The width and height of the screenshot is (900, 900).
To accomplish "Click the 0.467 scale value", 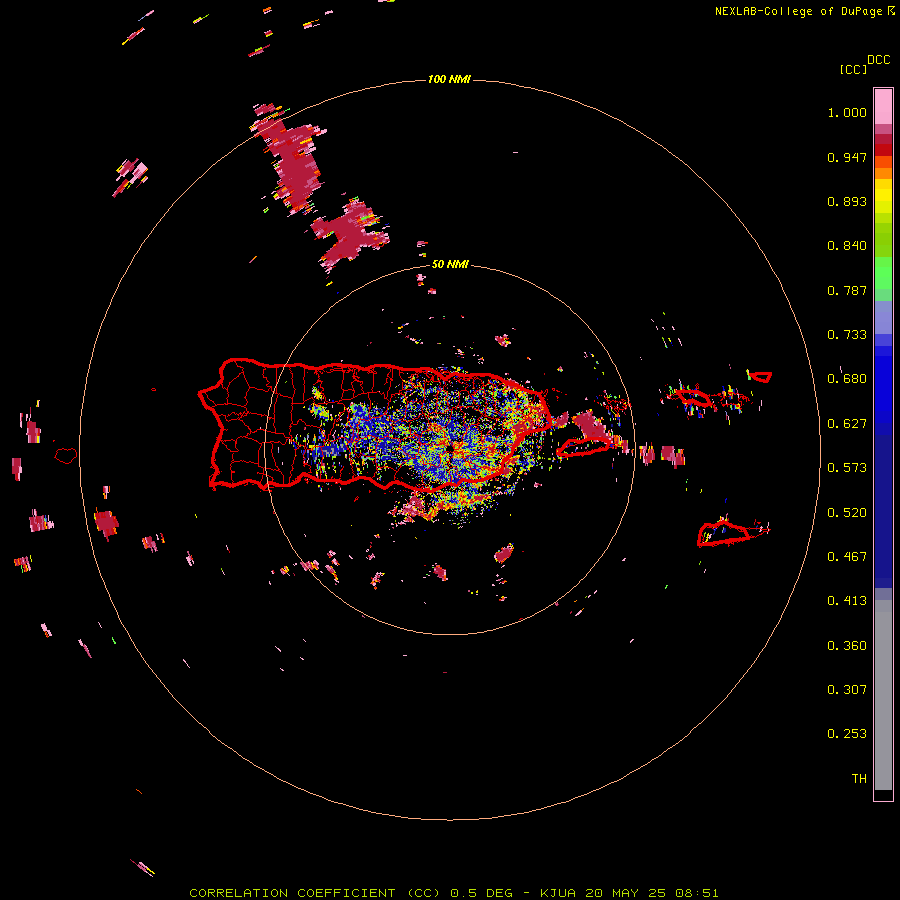I will (x=847, y=557).
